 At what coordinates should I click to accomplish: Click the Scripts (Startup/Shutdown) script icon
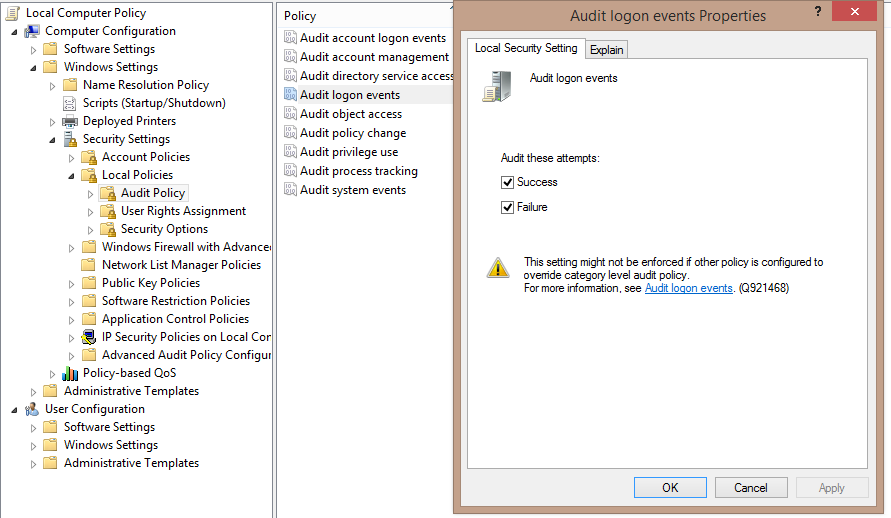[69, 103]
